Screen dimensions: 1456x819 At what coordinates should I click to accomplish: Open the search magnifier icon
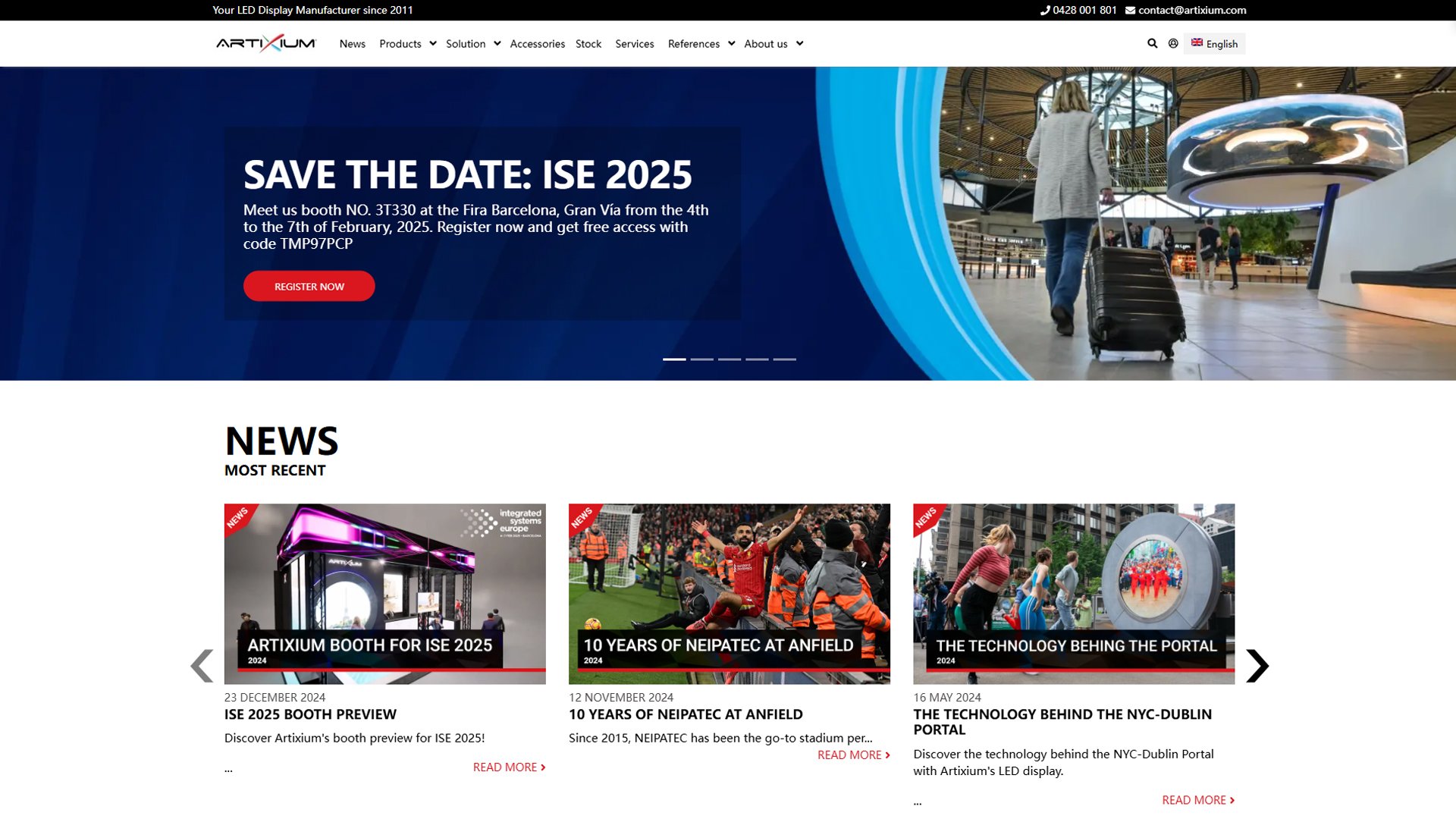click(1152, 43)
